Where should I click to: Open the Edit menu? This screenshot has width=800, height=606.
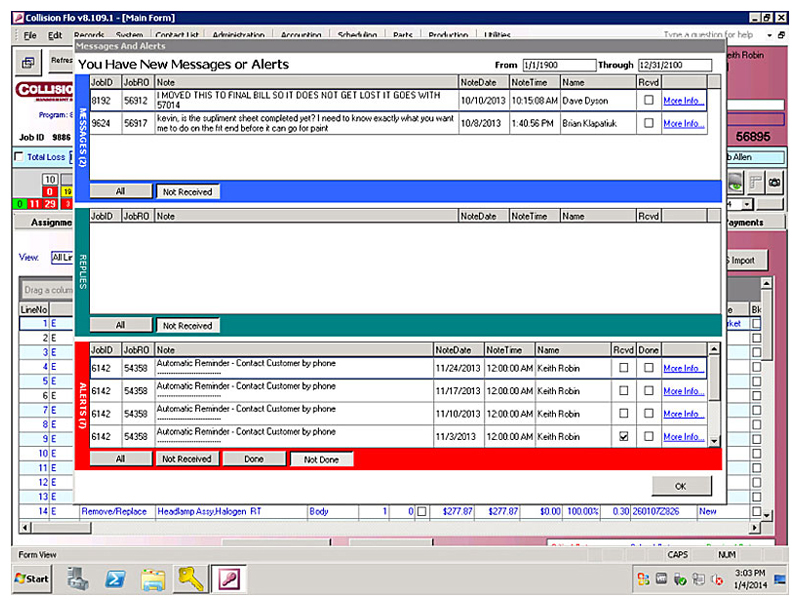point(55,35)
